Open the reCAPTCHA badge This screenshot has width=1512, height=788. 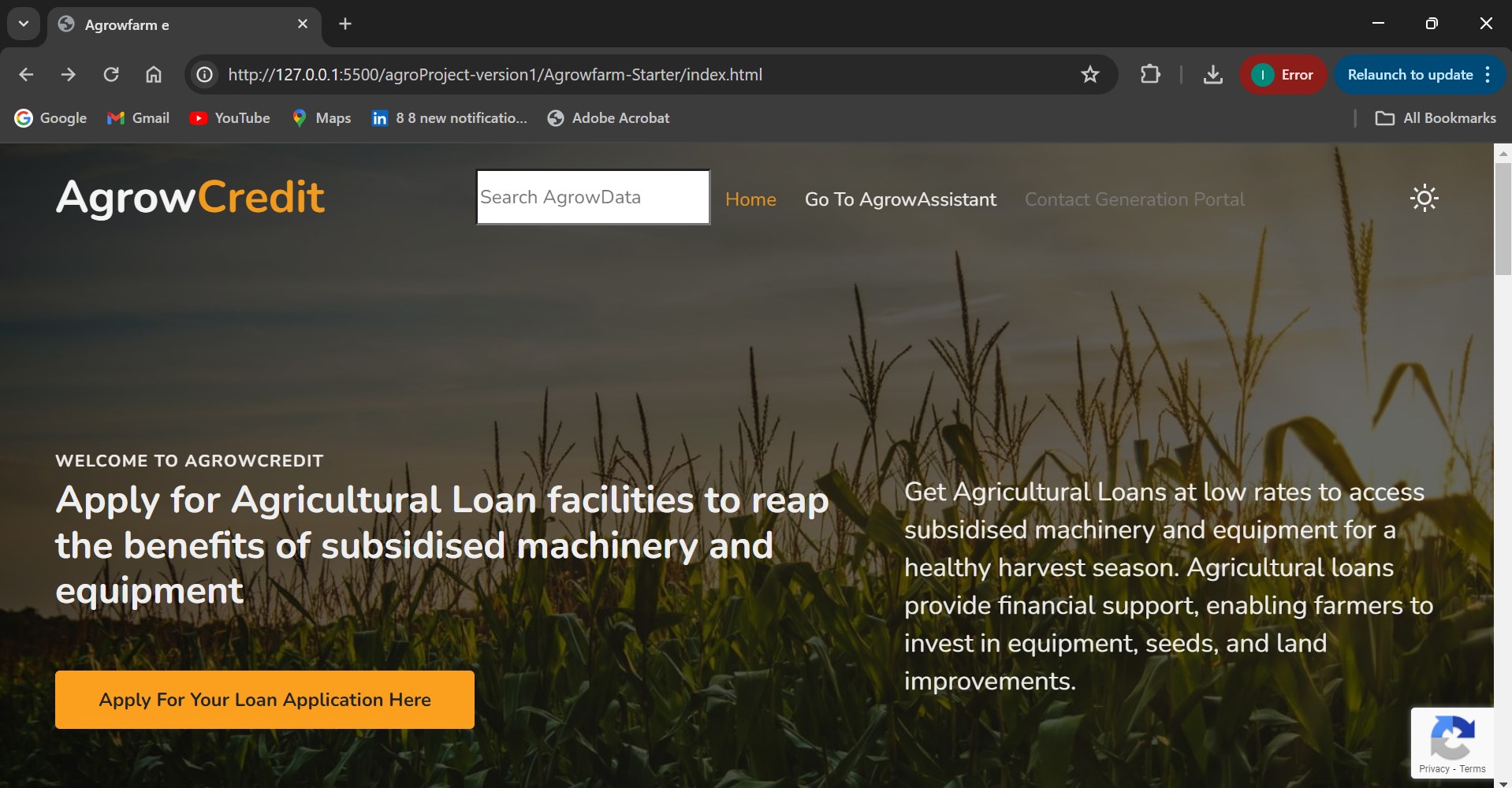click(x=1452, y=743)
